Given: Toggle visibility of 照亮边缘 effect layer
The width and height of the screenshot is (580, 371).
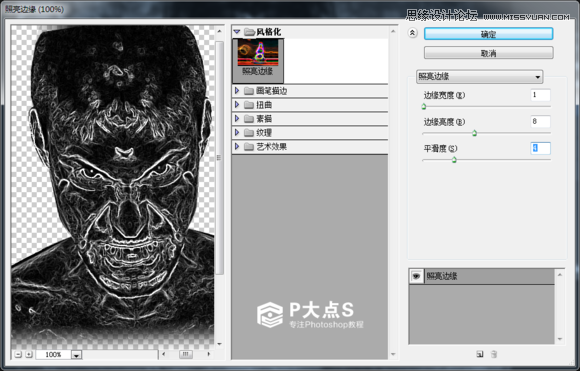Looking at the screenshot, I should [417, 276].
